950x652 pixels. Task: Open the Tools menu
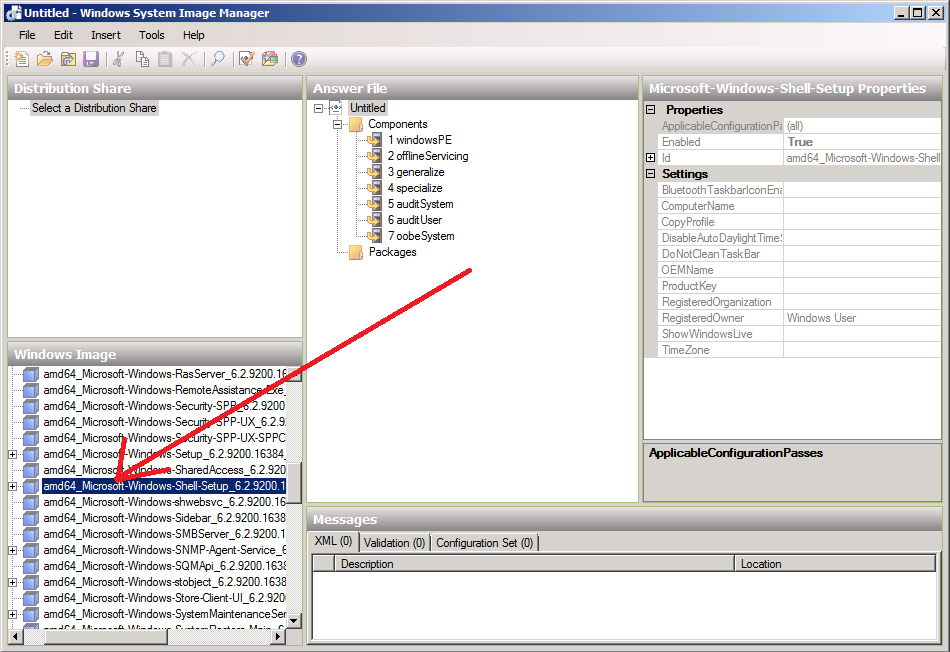point(151,35)
